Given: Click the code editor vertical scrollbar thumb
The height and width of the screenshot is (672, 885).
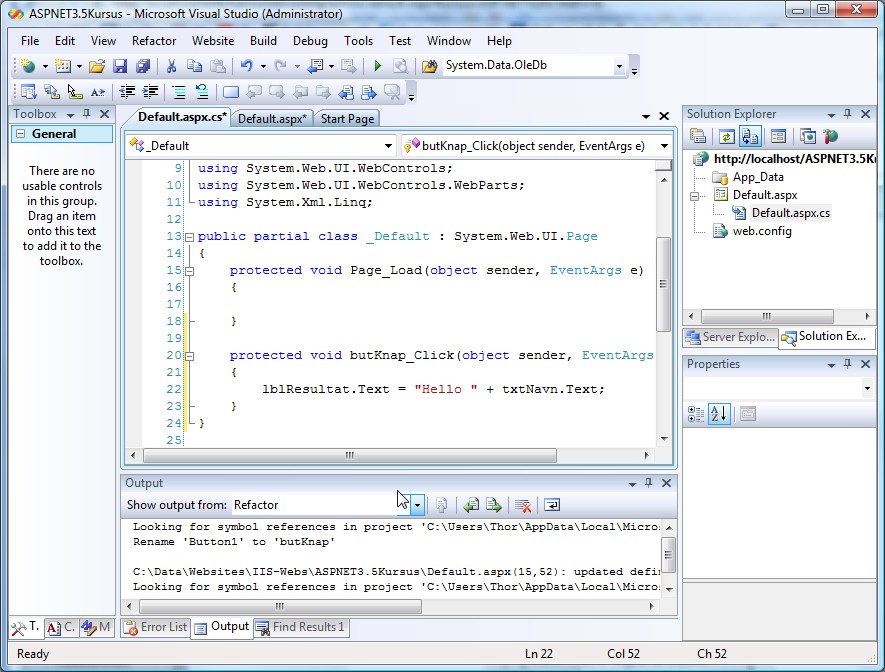Looking at the screenshot, I should click(x=663, y=284).
